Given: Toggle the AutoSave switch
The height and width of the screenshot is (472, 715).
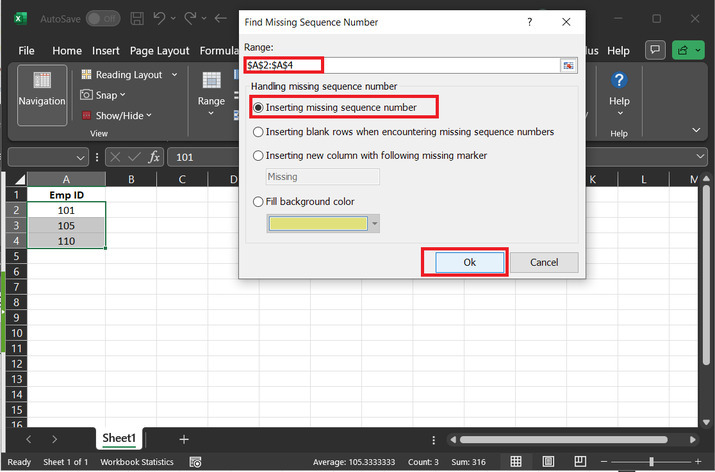Looking at the screenshot, I should coord(103,19).
